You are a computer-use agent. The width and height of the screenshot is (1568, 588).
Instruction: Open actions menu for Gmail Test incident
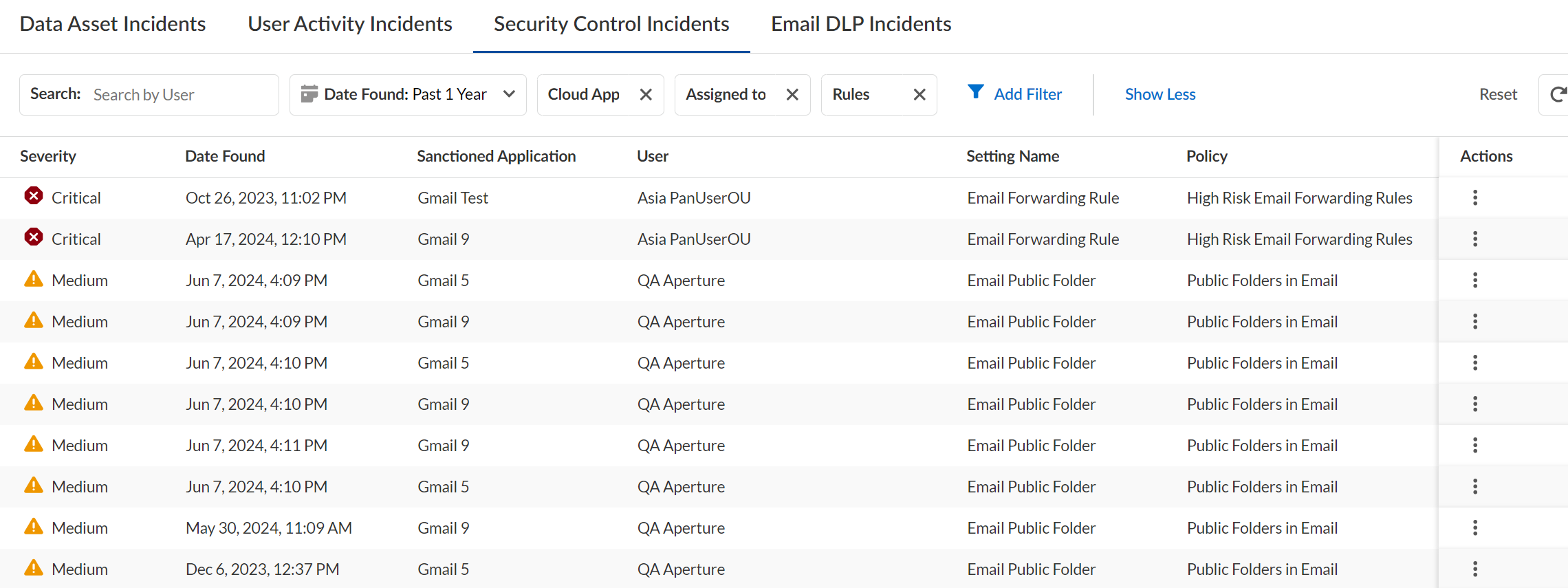pyautogui.click(x=1474, y=198)
